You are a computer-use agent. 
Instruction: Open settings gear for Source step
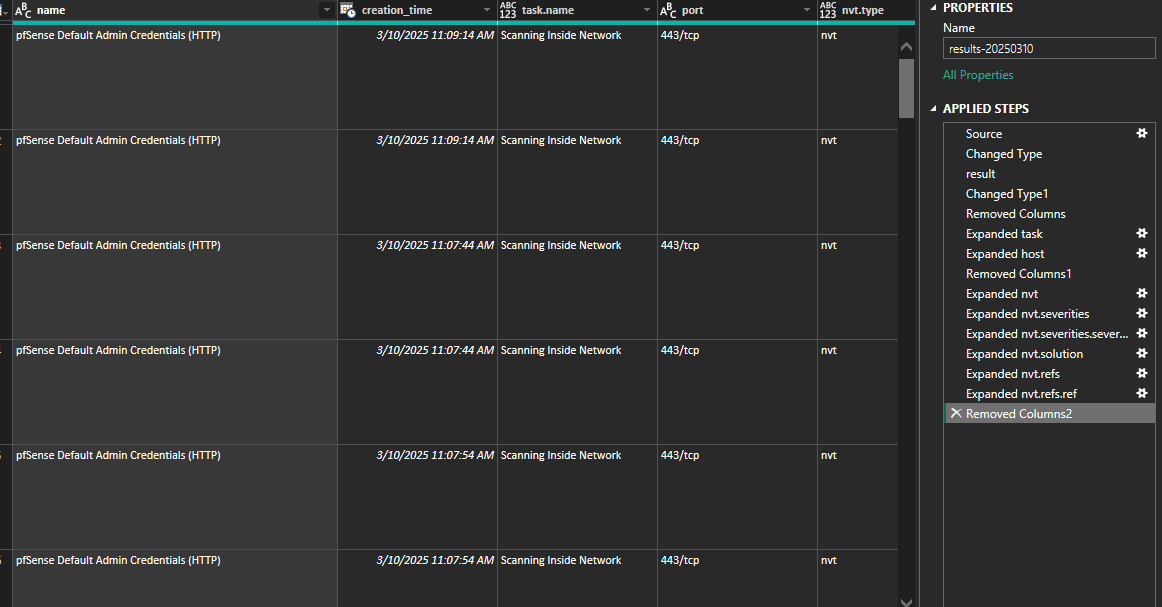click(x=1142, y=133)
